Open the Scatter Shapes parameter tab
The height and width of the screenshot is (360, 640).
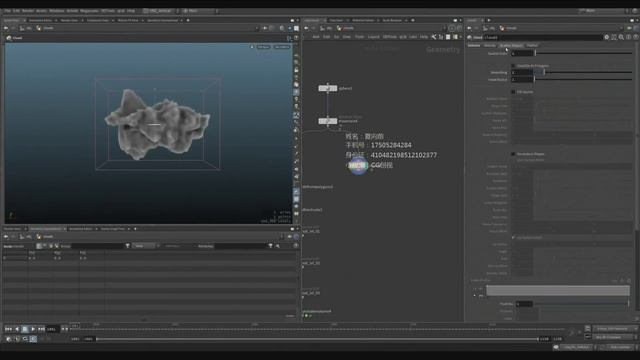click(x=511, y=45)
